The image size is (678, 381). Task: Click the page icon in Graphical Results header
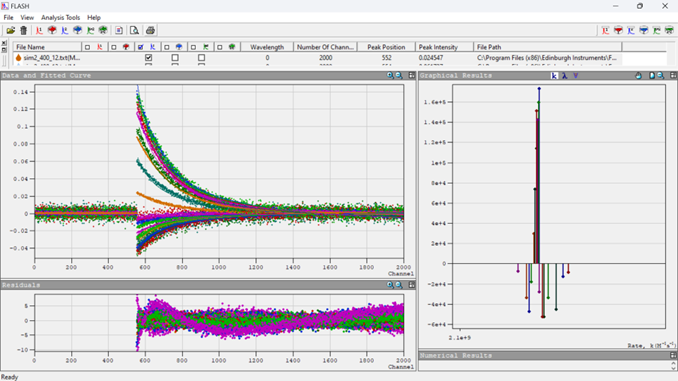652,75
